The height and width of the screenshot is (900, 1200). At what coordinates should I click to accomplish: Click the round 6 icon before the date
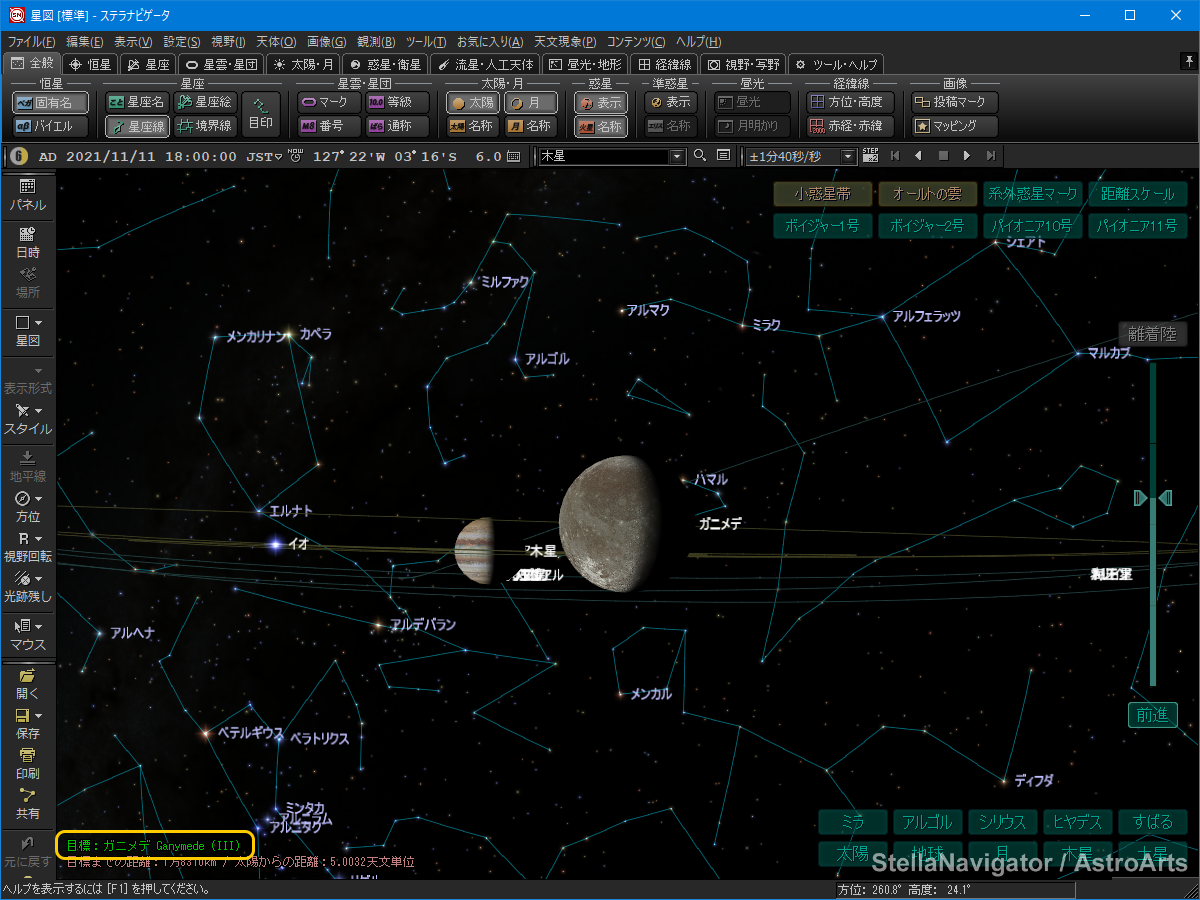pos(19,156)
